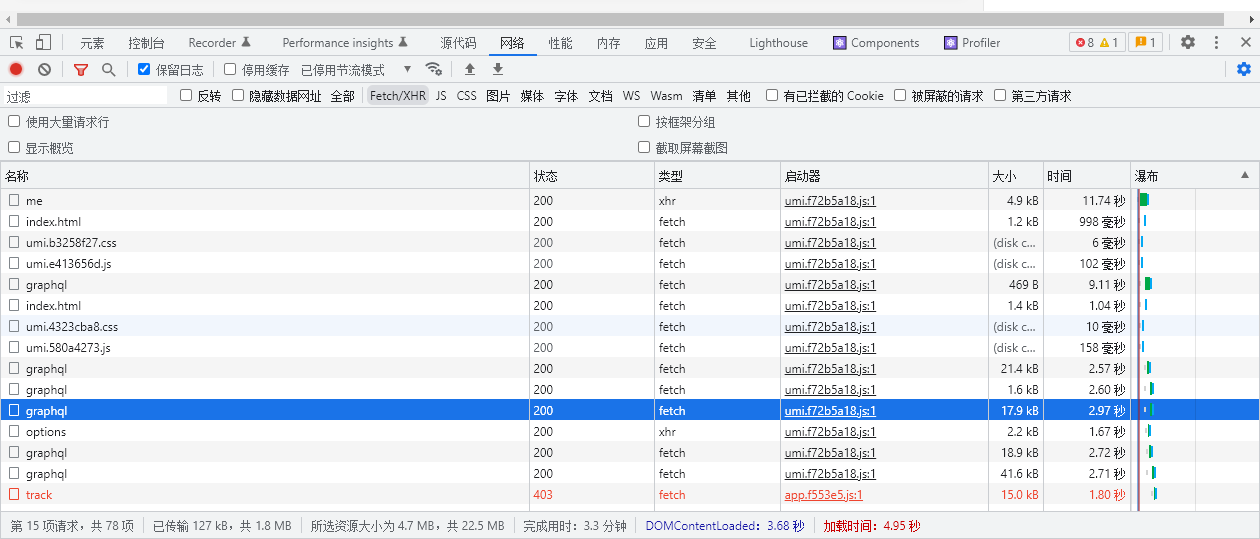Click the 瀑布 column sort arrow
This screenshot has height=539, width=1260.
click(1245, 175)
